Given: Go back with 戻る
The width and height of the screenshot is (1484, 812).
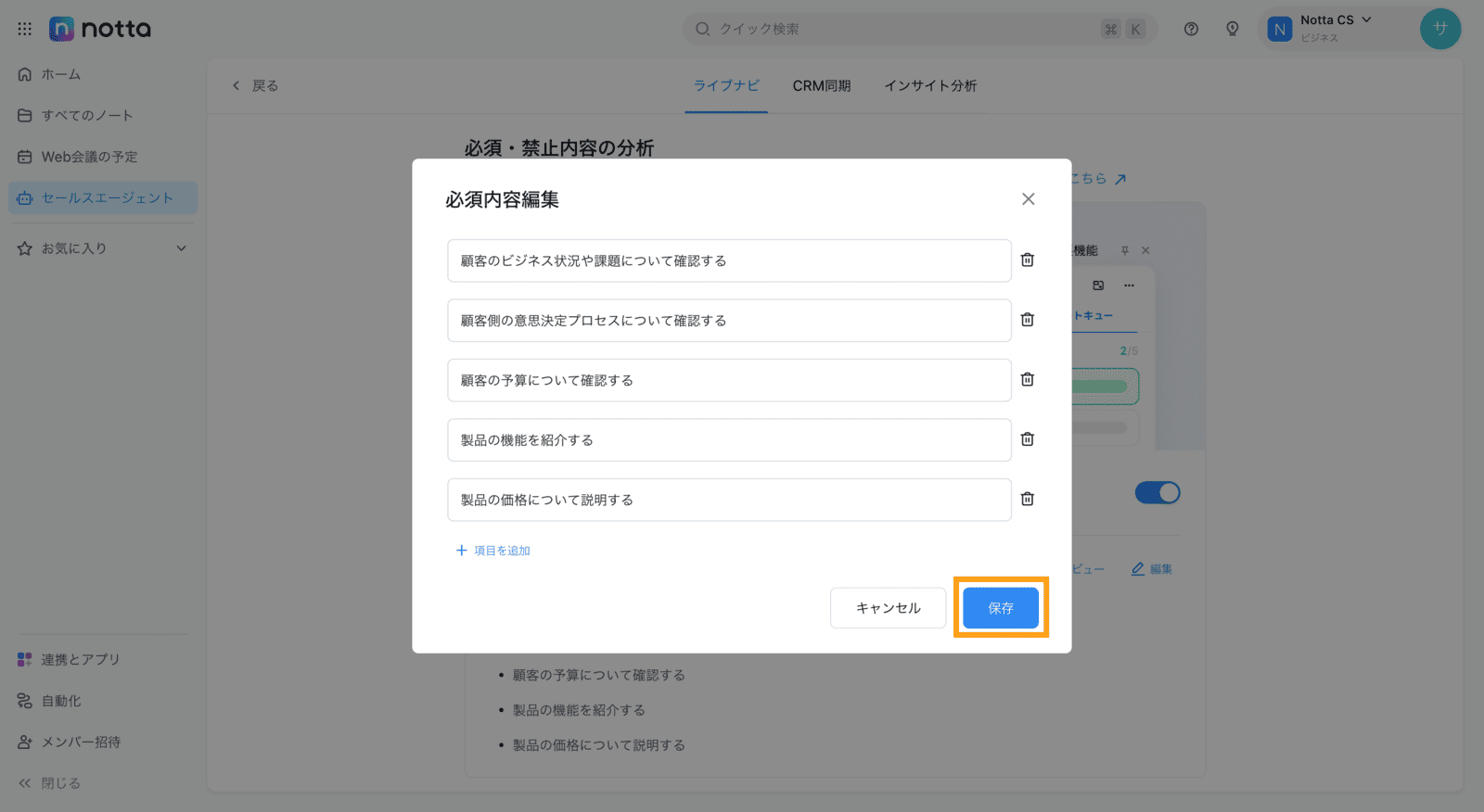Looking at the screenshot, I should tap(255, 85).
